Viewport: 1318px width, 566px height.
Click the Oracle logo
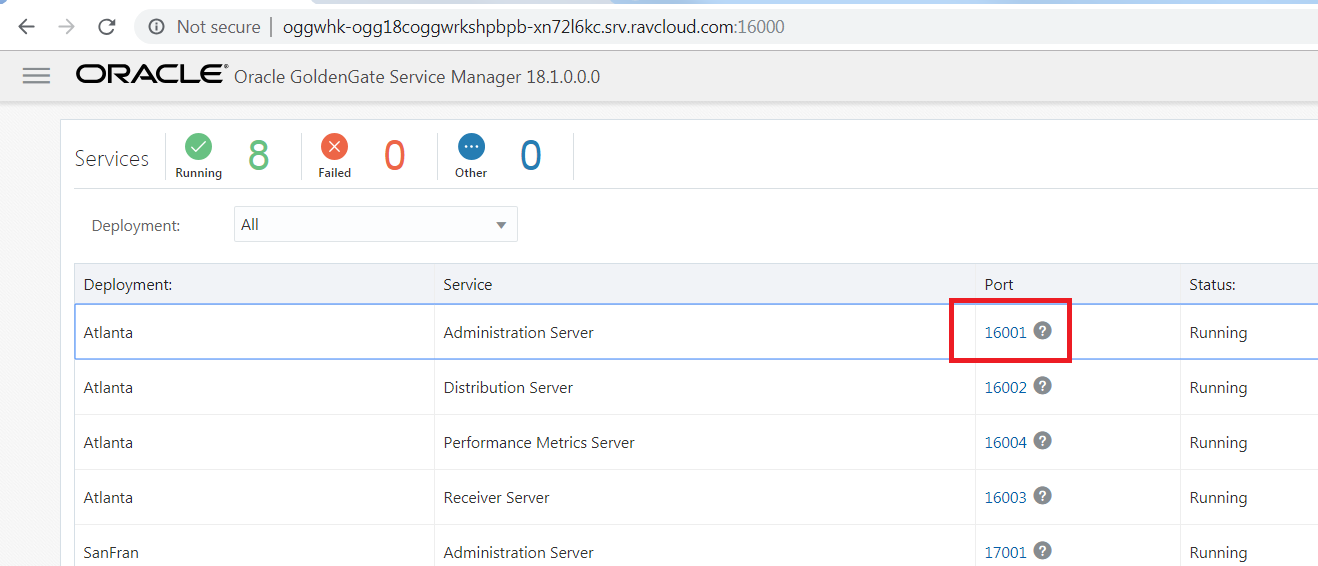(151, 75)
